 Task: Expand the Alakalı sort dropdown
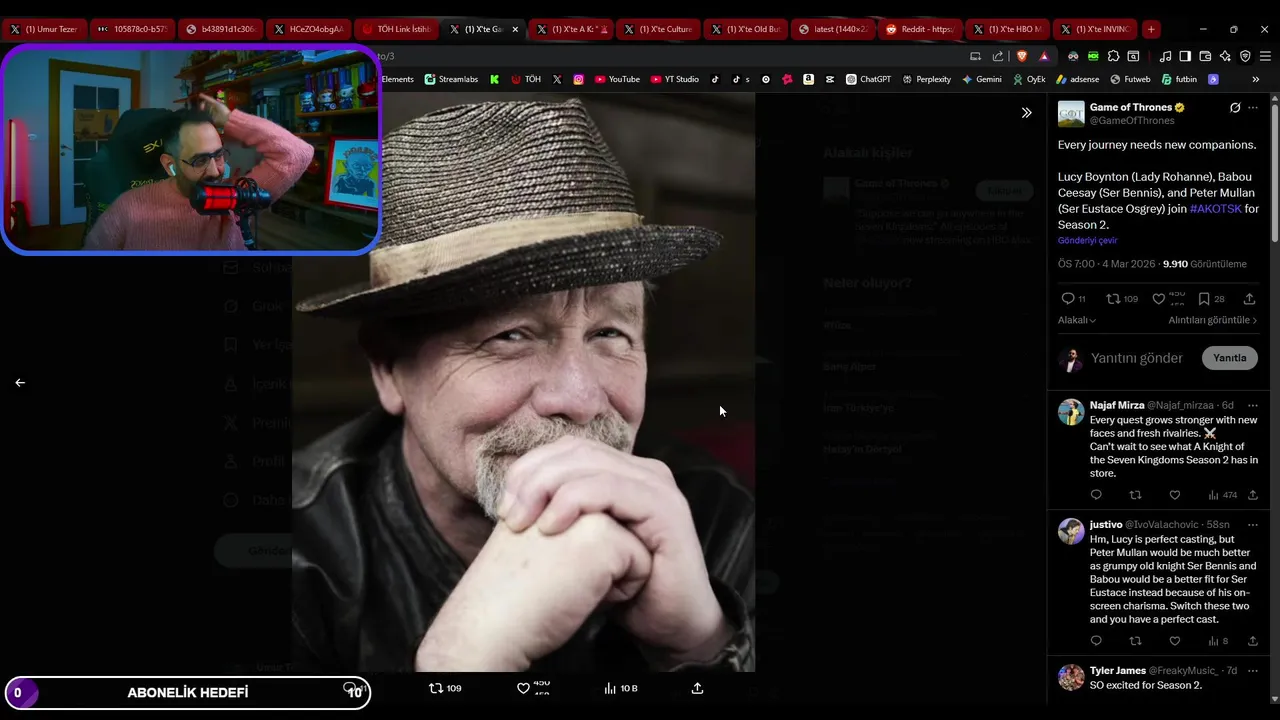(1077, 320)
